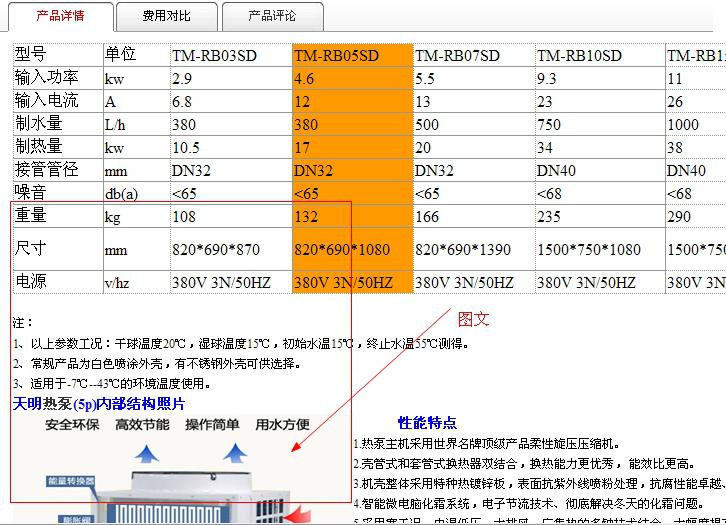This screenshot has height=525, width=726.
Task: Click the 性能特点 heading
Action: point(427,423)
